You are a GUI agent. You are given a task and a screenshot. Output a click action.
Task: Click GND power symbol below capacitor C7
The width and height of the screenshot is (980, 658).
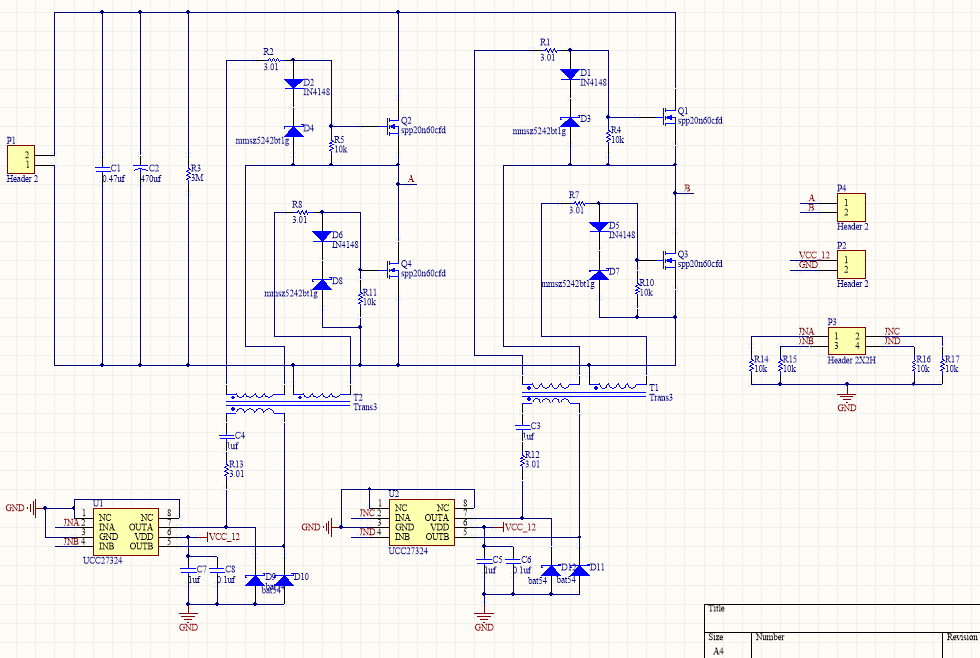[x=188, y=620]
